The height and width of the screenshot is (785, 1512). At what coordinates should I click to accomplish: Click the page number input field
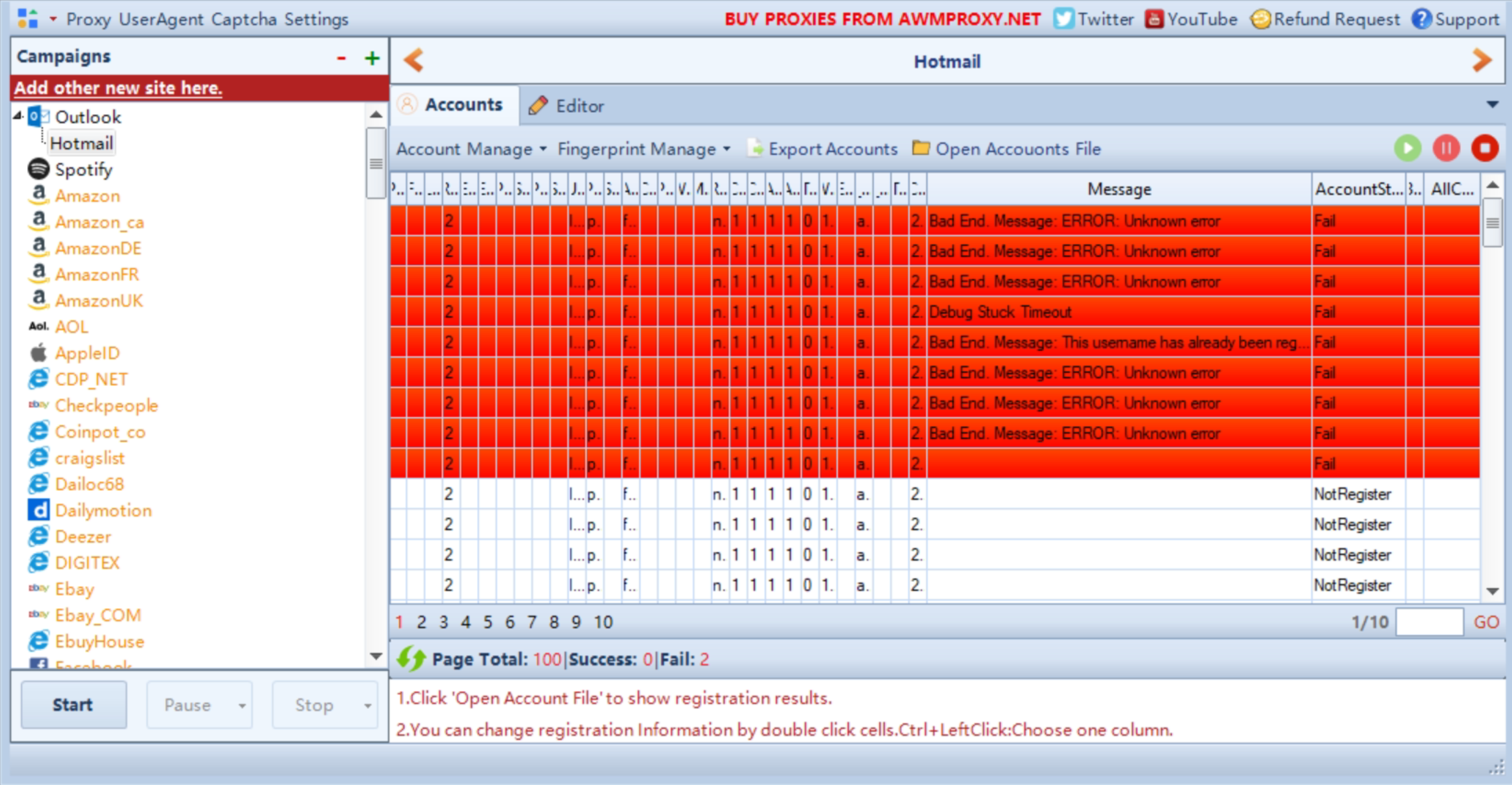(1429, 622)
